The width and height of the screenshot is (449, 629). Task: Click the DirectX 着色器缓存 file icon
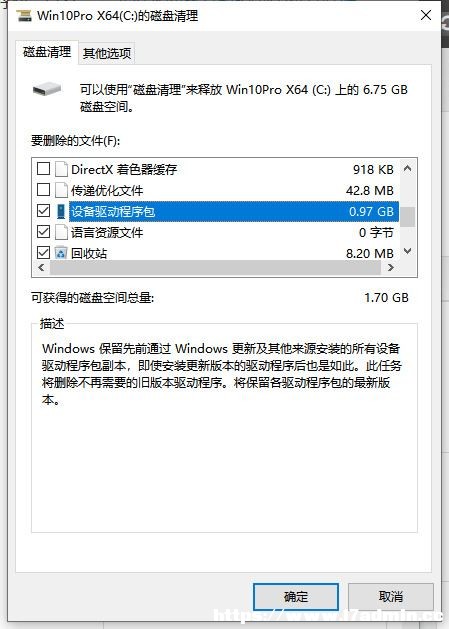(61, 169)
